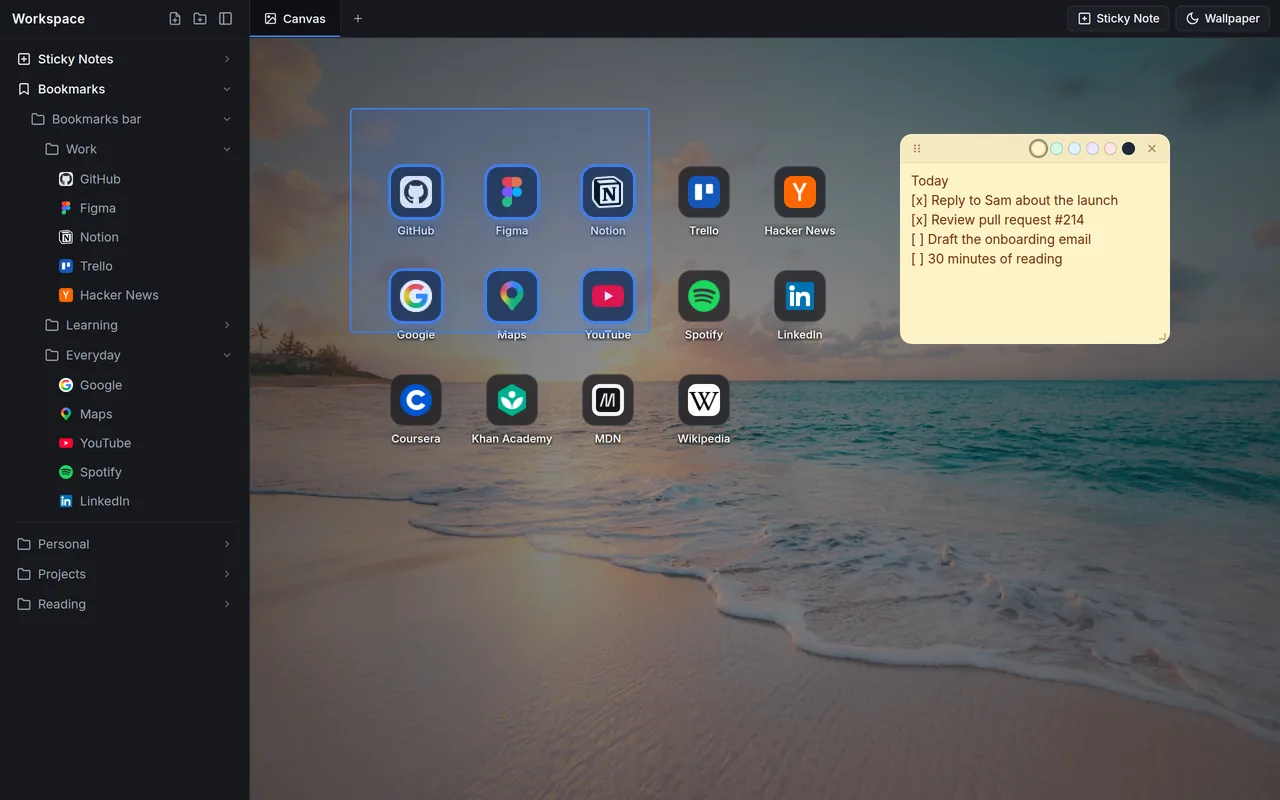This screenshot has width=1280, height=800.
Task: Open the Notion shortcut tile on the canvas
Action: pos(608,192)
